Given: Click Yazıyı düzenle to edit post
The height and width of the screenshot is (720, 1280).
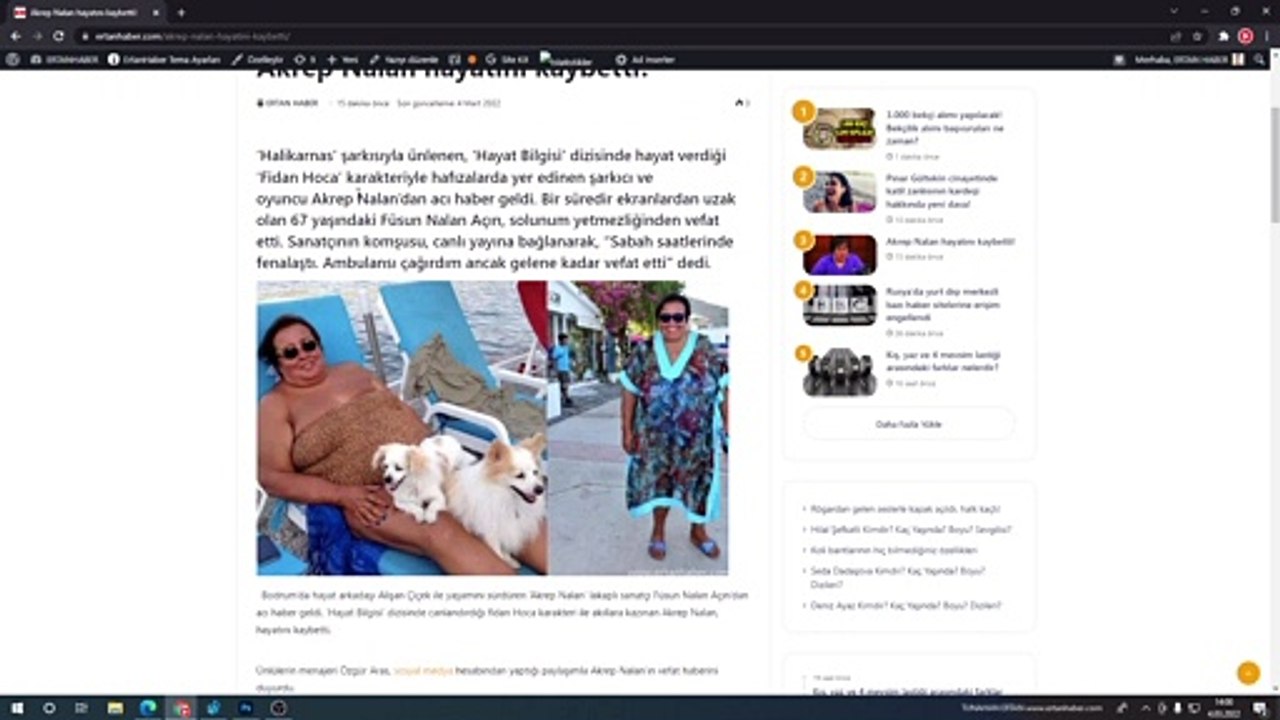Looking at the screenshot, I should pos(404,60).
